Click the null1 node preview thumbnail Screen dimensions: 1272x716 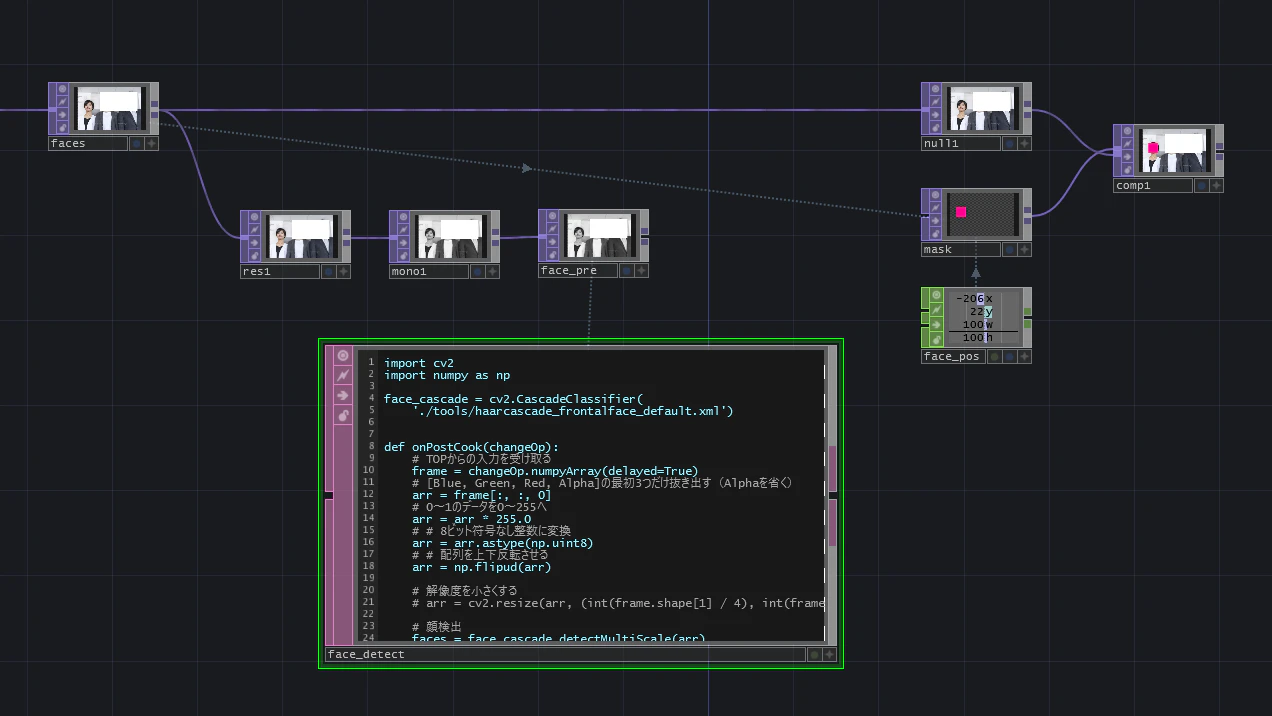pyautogui.click(x=983, y=108)
